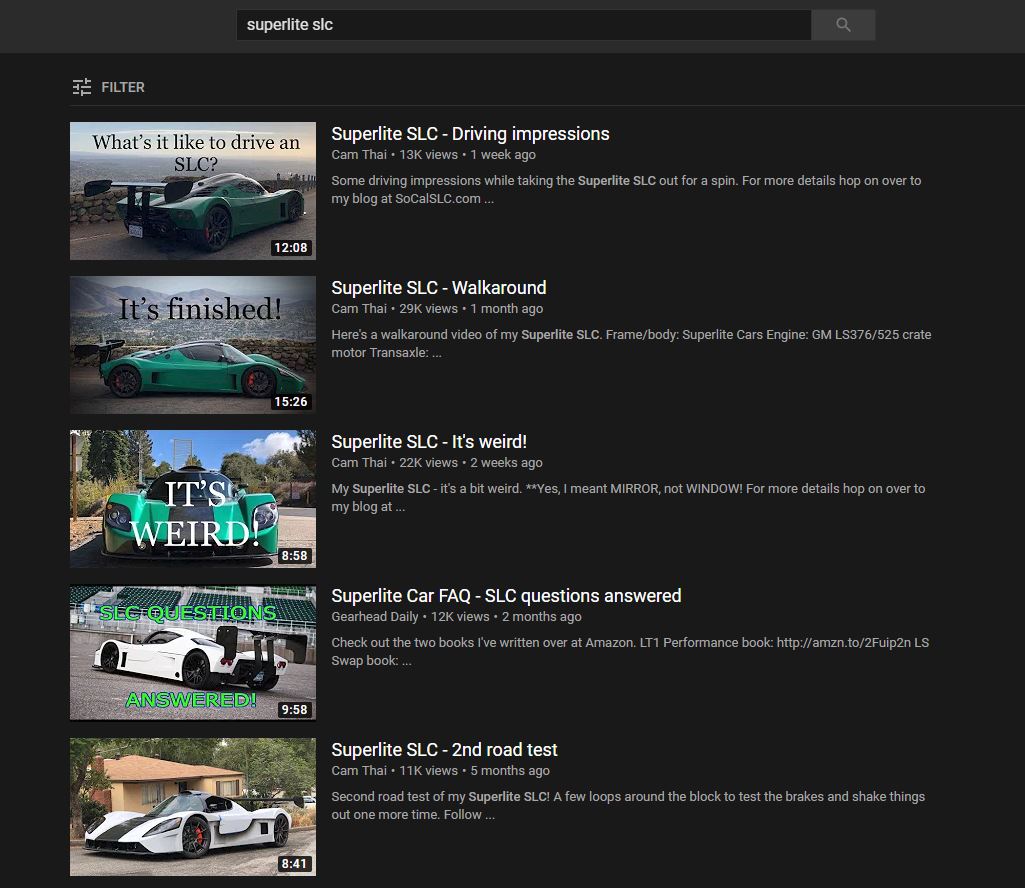The image size is (1025, 888).
Task: Click the 12:08 duration badge
Action: tap(291, 248)
